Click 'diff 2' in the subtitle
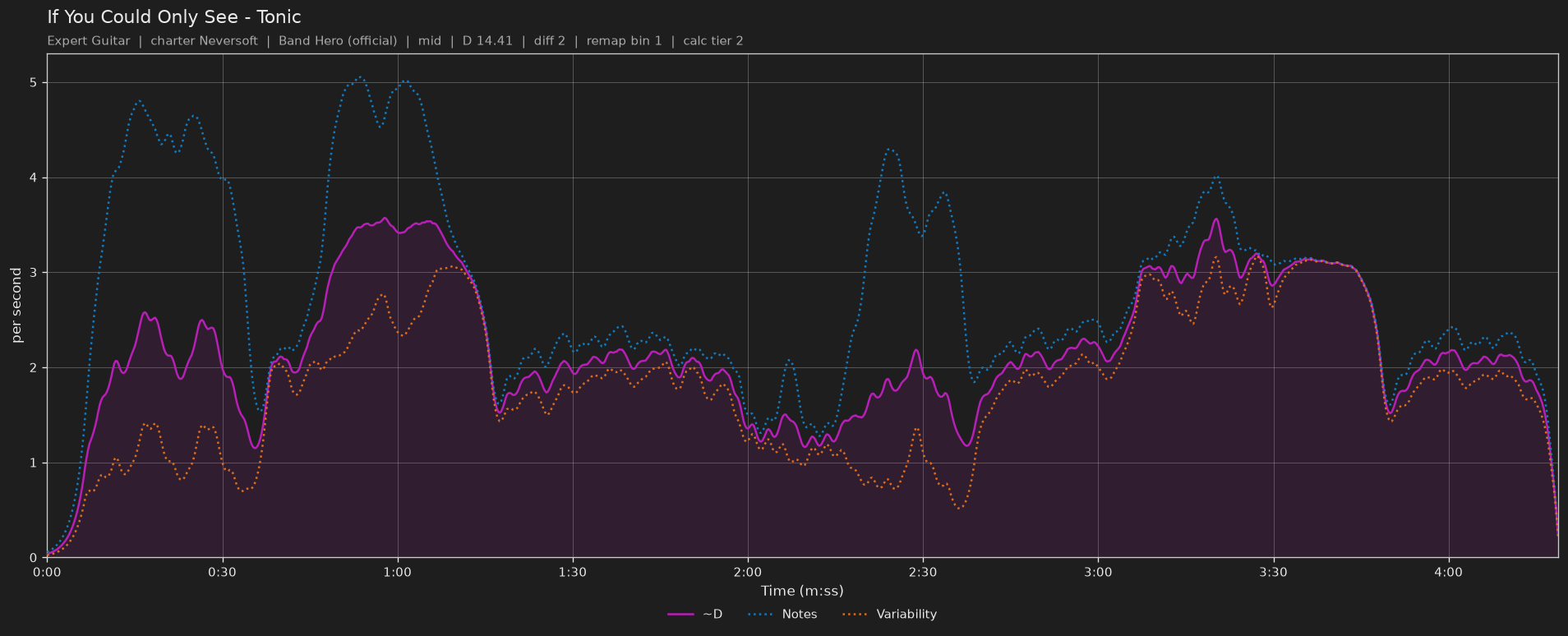1568x636 pixels. point(550,41)
